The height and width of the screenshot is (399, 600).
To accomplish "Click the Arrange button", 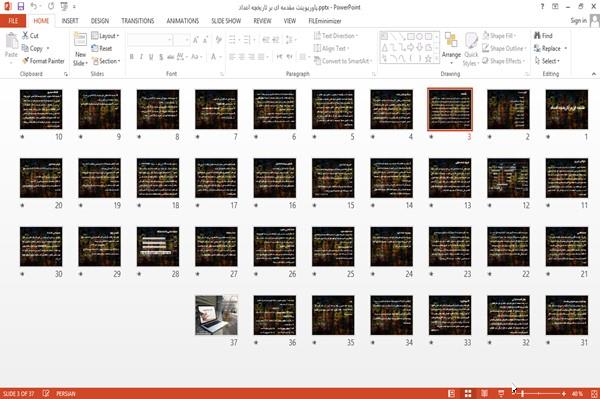I will tap(451, 47).
